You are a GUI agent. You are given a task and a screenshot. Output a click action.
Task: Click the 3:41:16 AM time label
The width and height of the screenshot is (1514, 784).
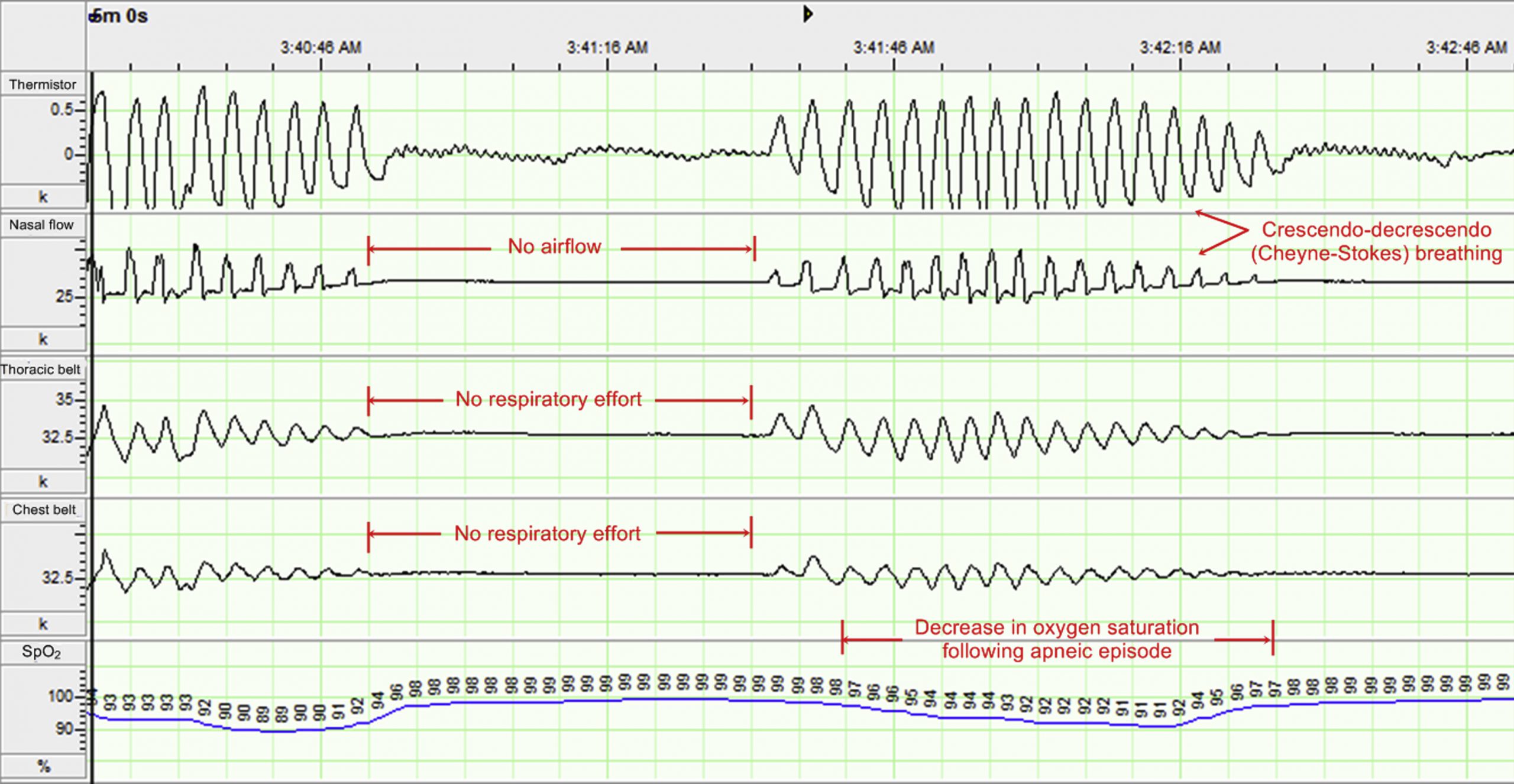[607, 48]
